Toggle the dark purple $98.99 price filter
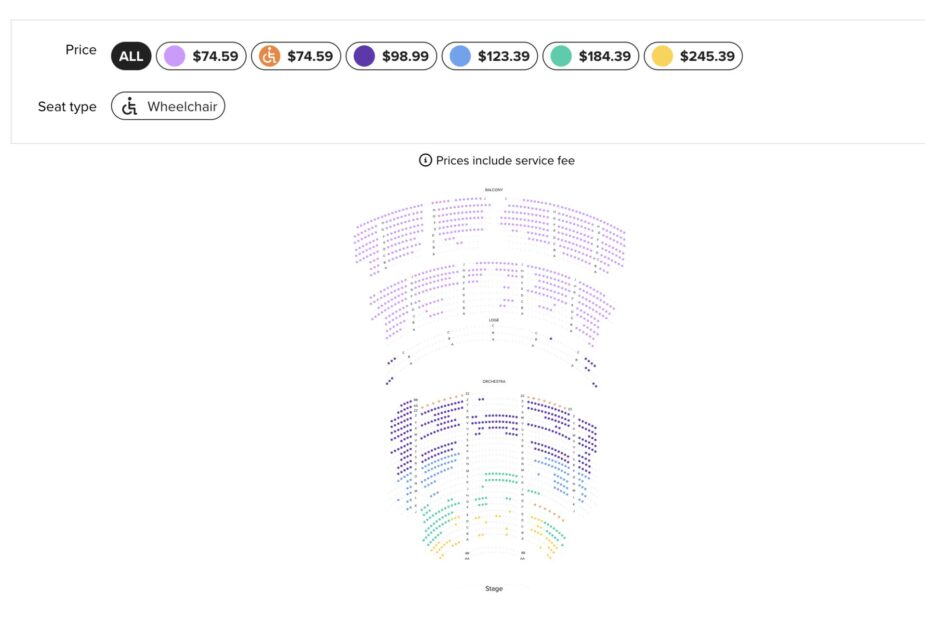925x633 pixels. 393,56
